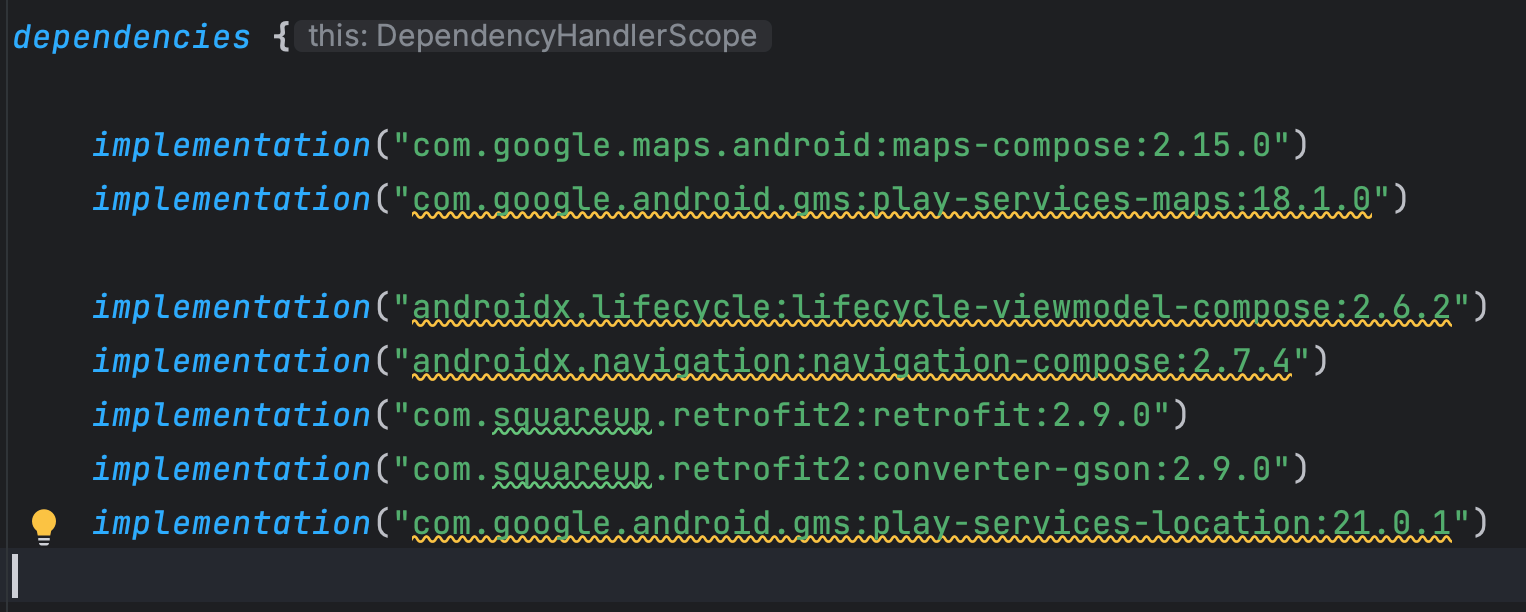Click implementation keyword beside the lightbulb
The height and width of the screenshot is (612, 1526).
click(x=232, y=523)
